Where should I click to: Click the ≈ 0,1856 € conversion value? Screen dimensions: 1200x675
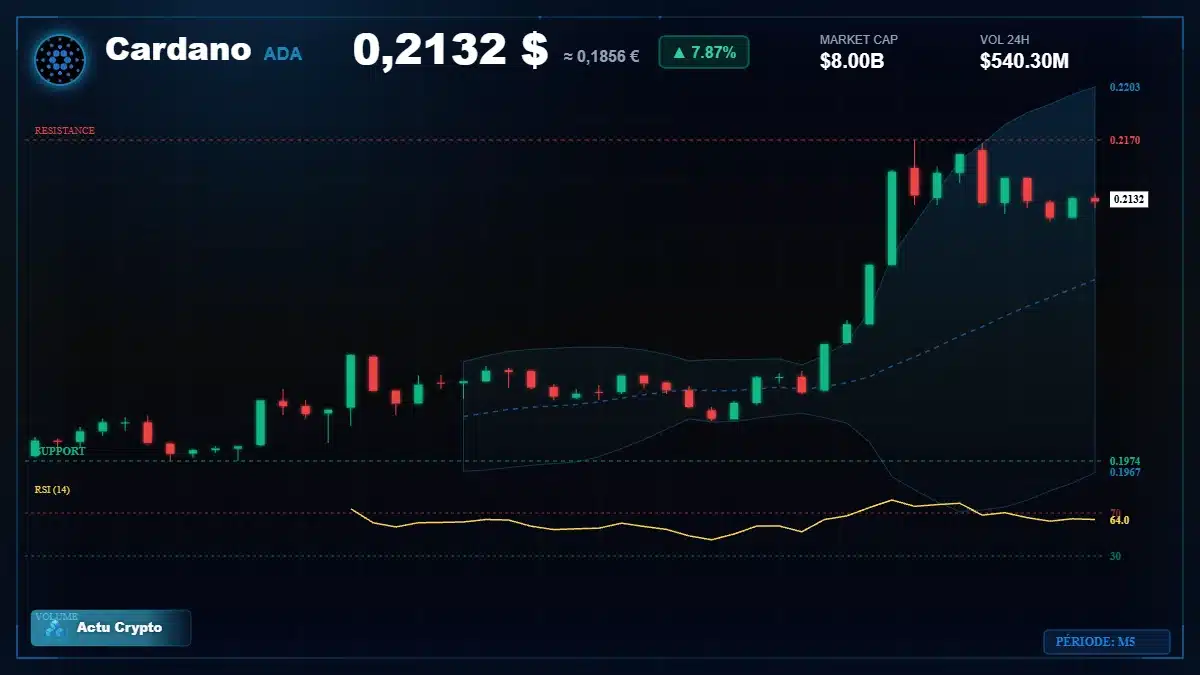pos(601,56)
